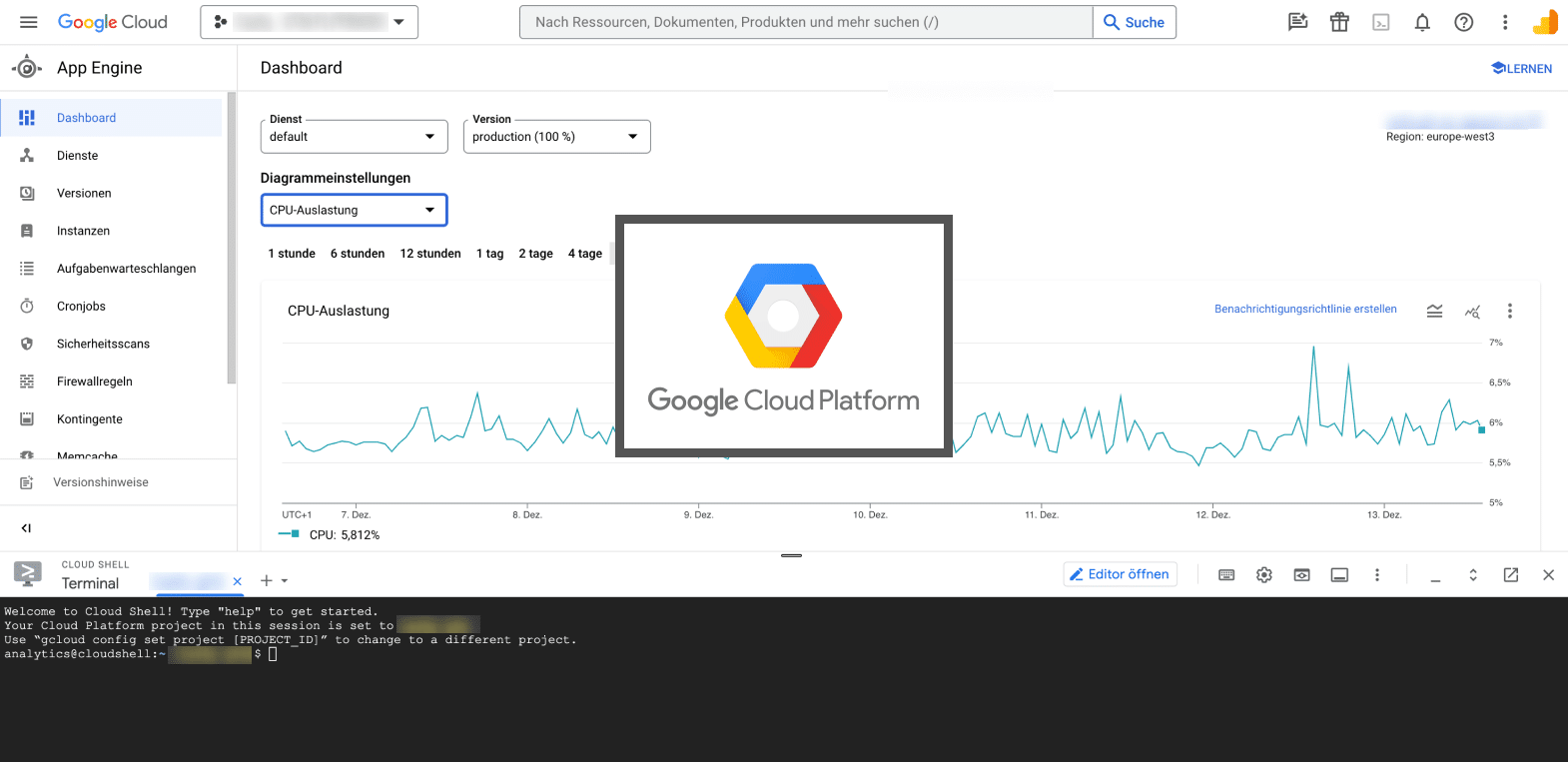Open the chart three-dot options menu
1568x762 pixels.
(1510, 312)
